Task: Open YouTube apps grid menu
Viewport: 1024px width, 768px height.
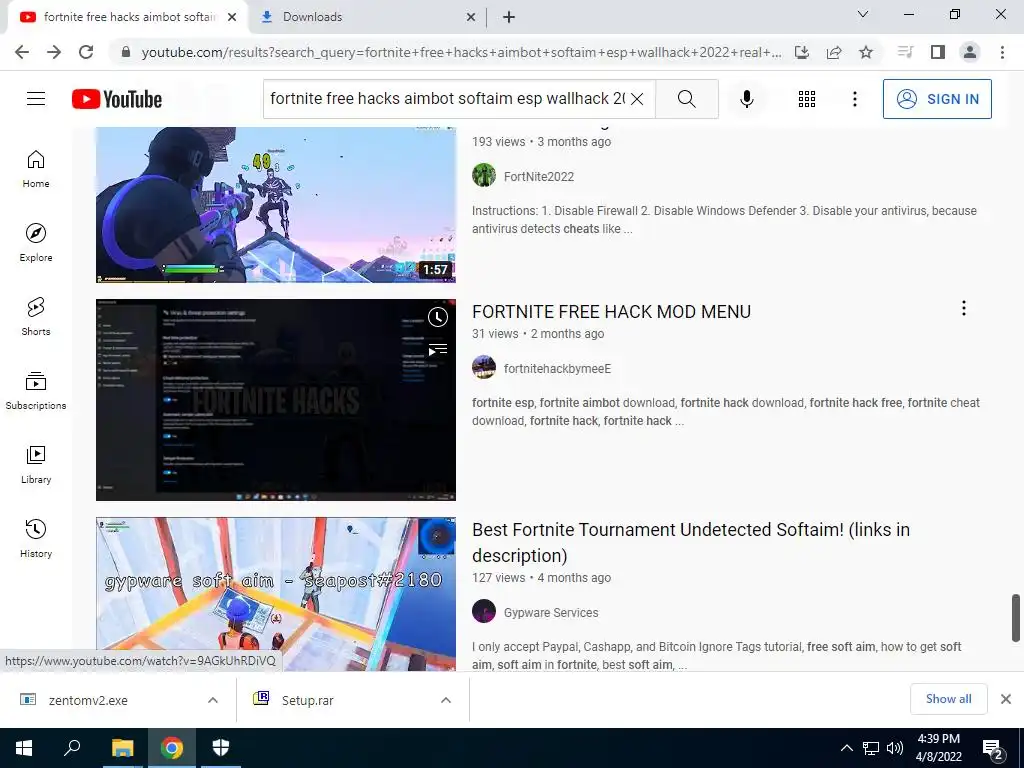Action: point(807,99)
